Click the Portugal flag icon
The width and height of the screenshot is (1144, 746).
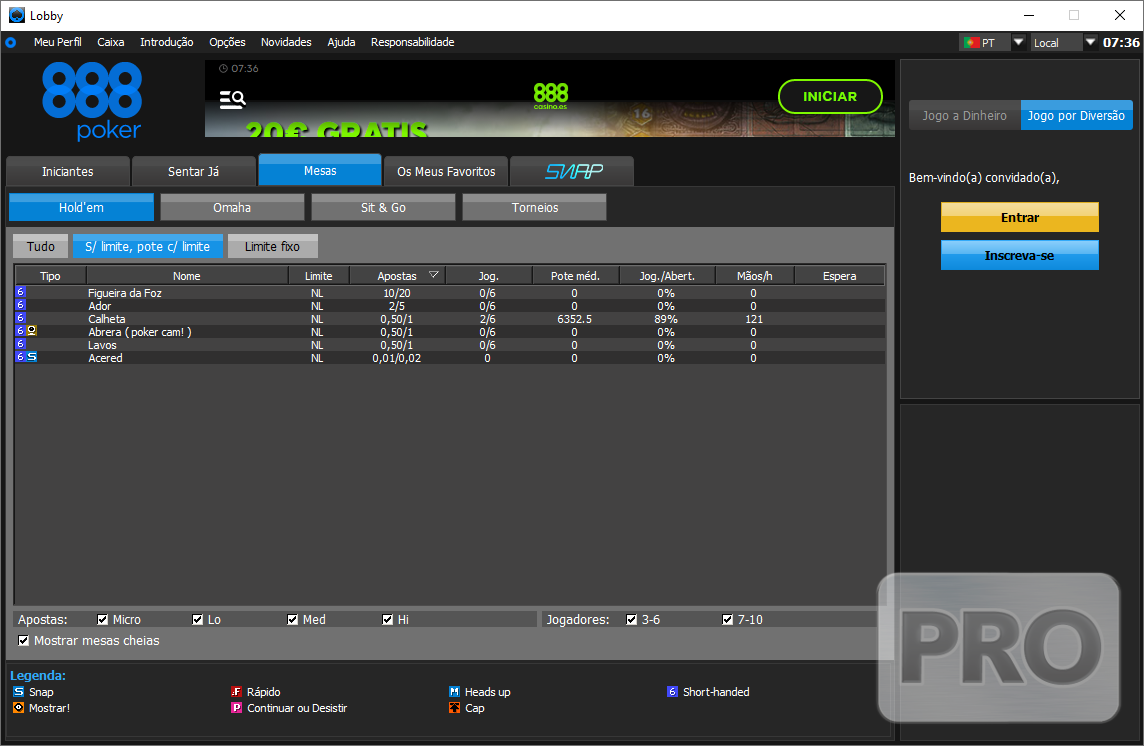click(971, 42)
